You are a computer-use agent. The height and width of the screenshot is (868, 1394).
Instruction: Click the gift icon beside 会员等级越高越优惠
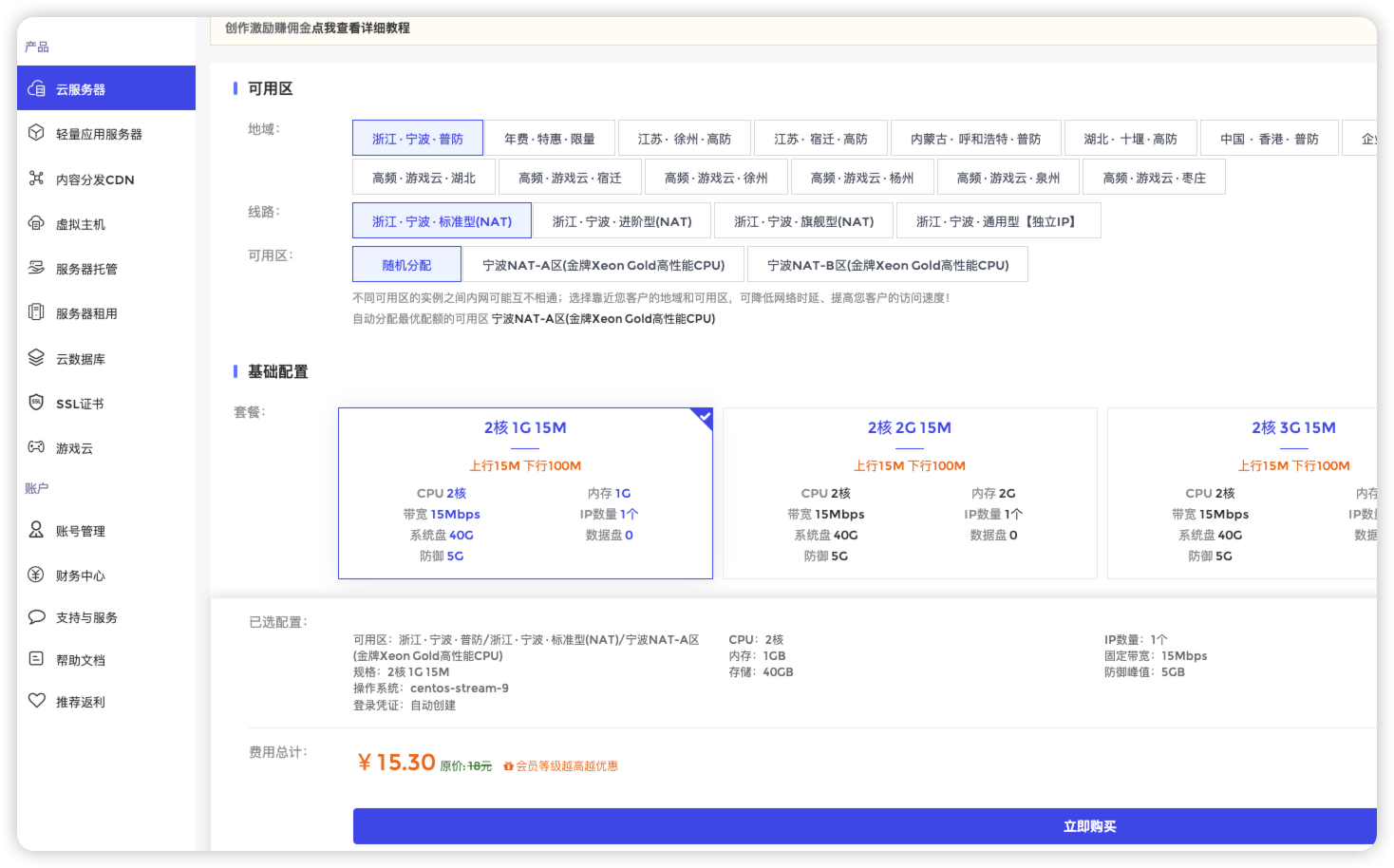(508, 765)
